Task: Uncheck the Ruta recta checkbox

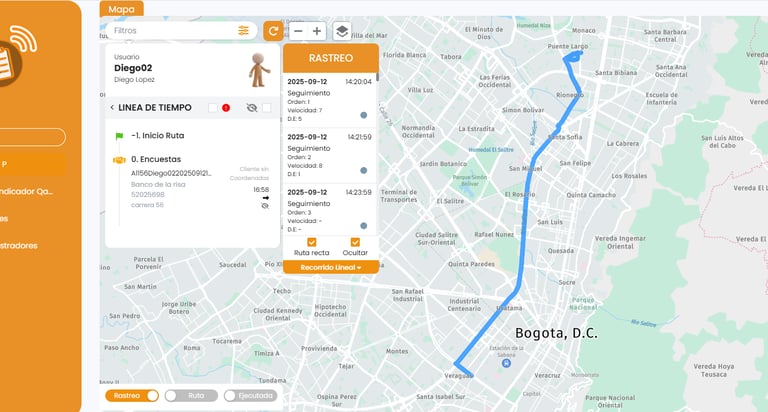Action: click(312, 242)
